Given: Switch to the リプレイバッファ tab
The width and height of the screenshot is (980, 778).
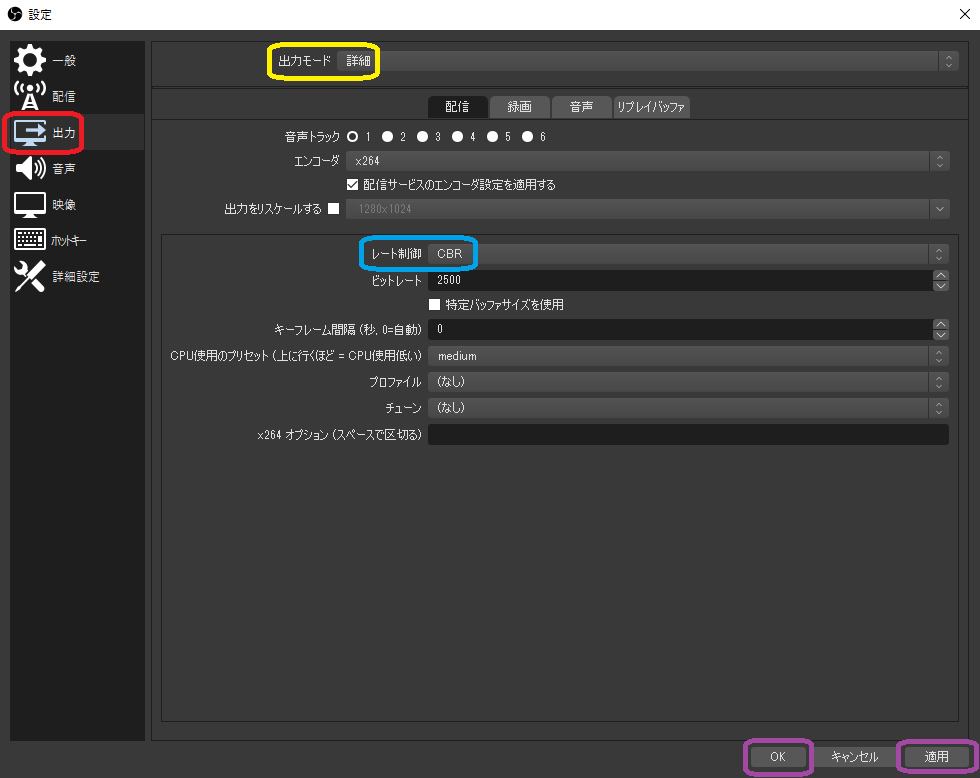Looking at the screenshot, I should click(651, 106).
